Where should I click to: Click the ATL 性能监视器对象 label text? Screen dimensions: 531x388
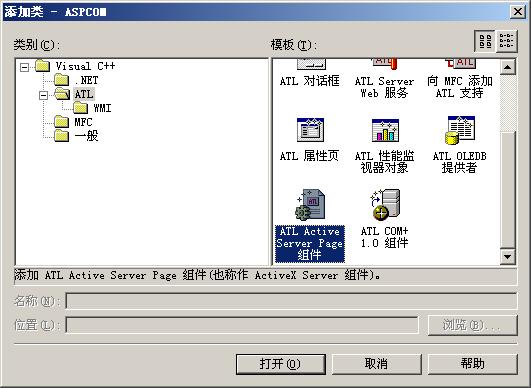384,162
